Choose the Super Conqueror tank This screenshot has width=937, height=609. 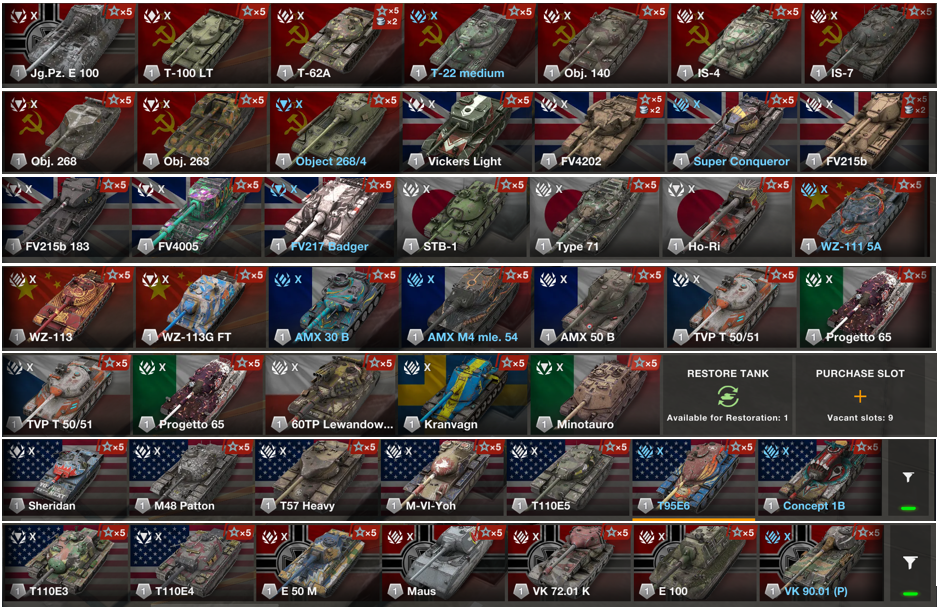pos(732,132)
